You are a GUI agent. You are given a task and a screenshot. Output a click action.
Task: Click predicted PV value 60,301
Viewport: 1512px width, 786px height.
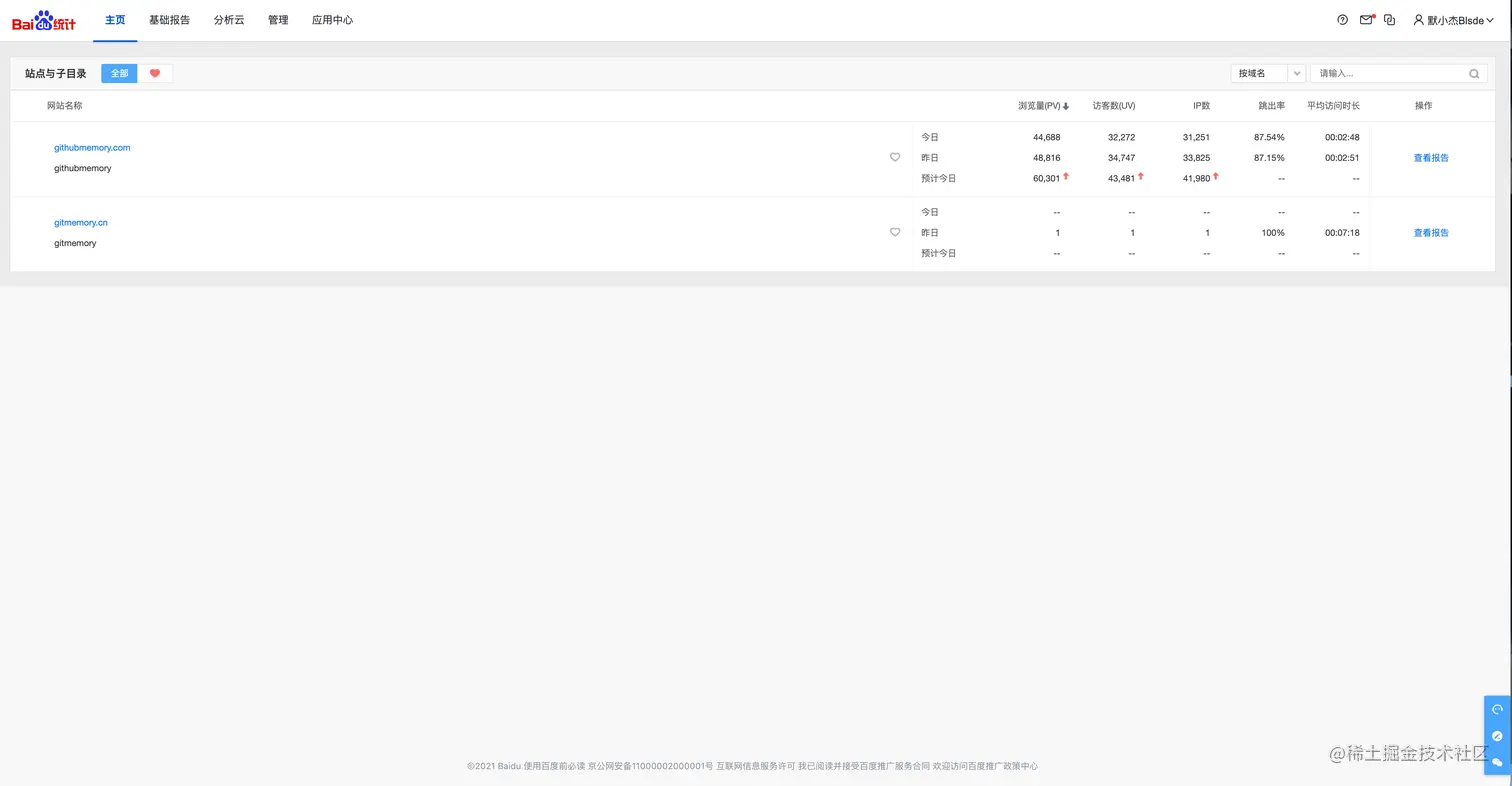click(1046, 179)
